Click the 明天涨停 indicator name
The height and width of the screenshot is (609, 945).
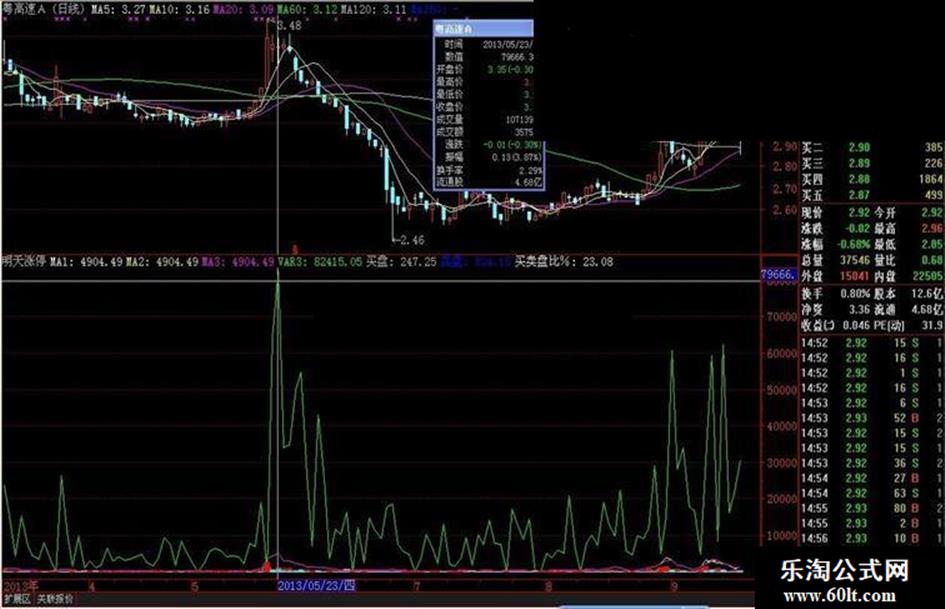click(24, 262)
